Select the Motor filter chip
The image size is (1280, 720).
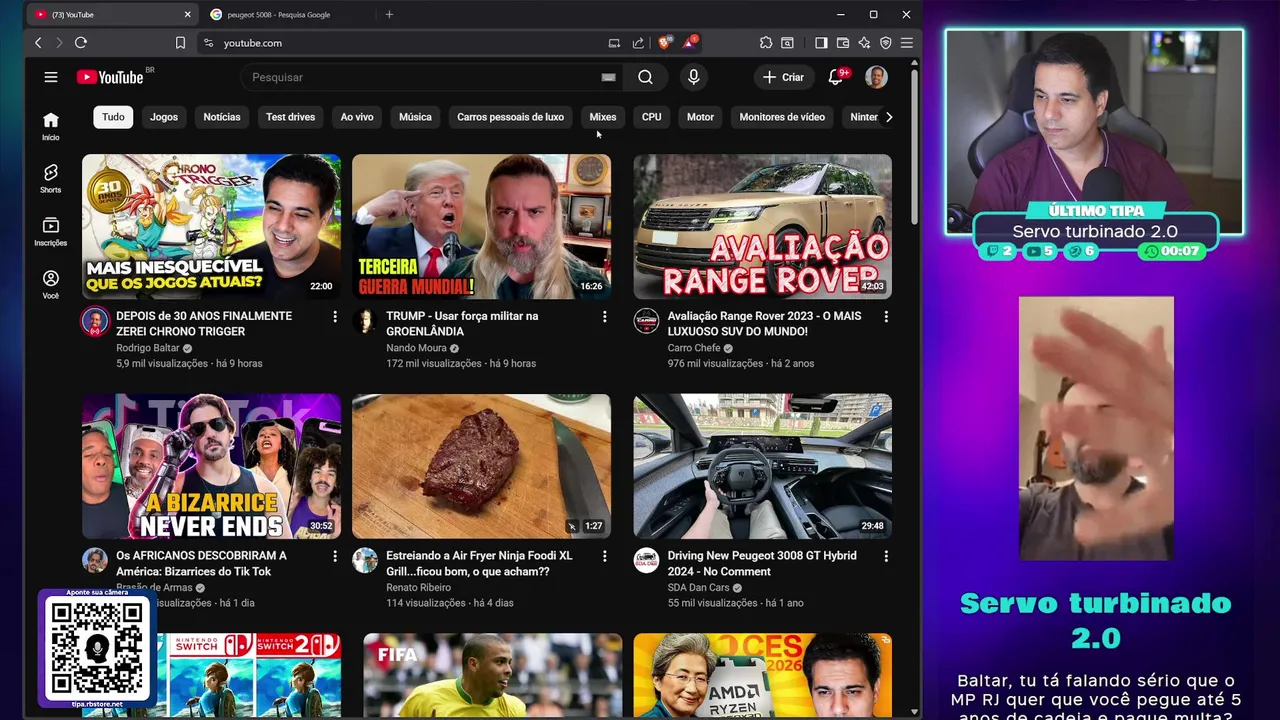[x=700, y=117]
